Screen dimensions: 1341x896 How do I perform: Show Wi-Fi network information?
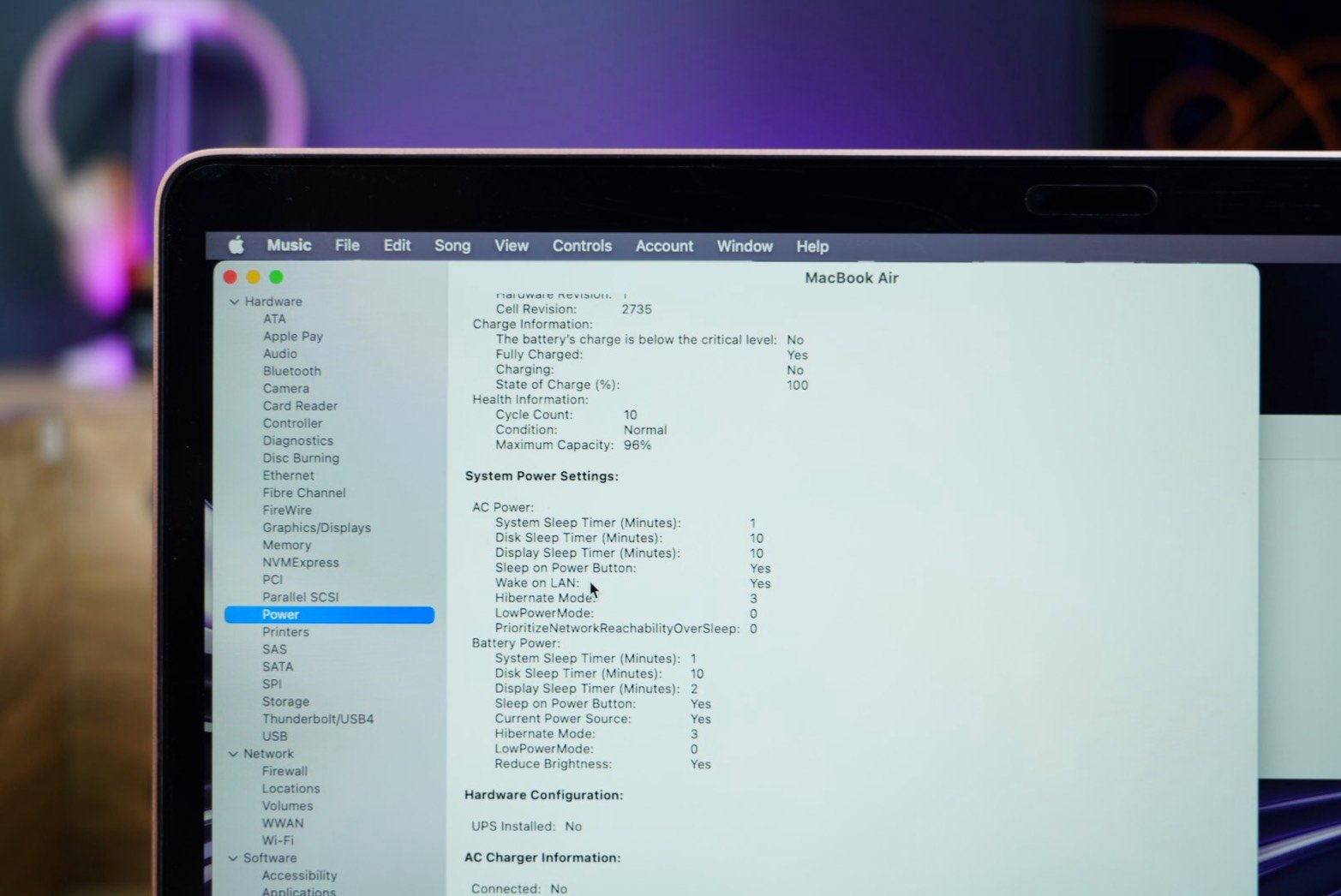tap(278, 840)
